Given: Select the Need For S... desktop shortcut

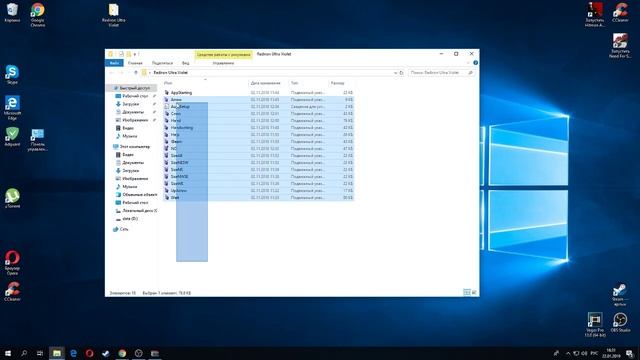Looking at the screenshot, I should 620,46.
